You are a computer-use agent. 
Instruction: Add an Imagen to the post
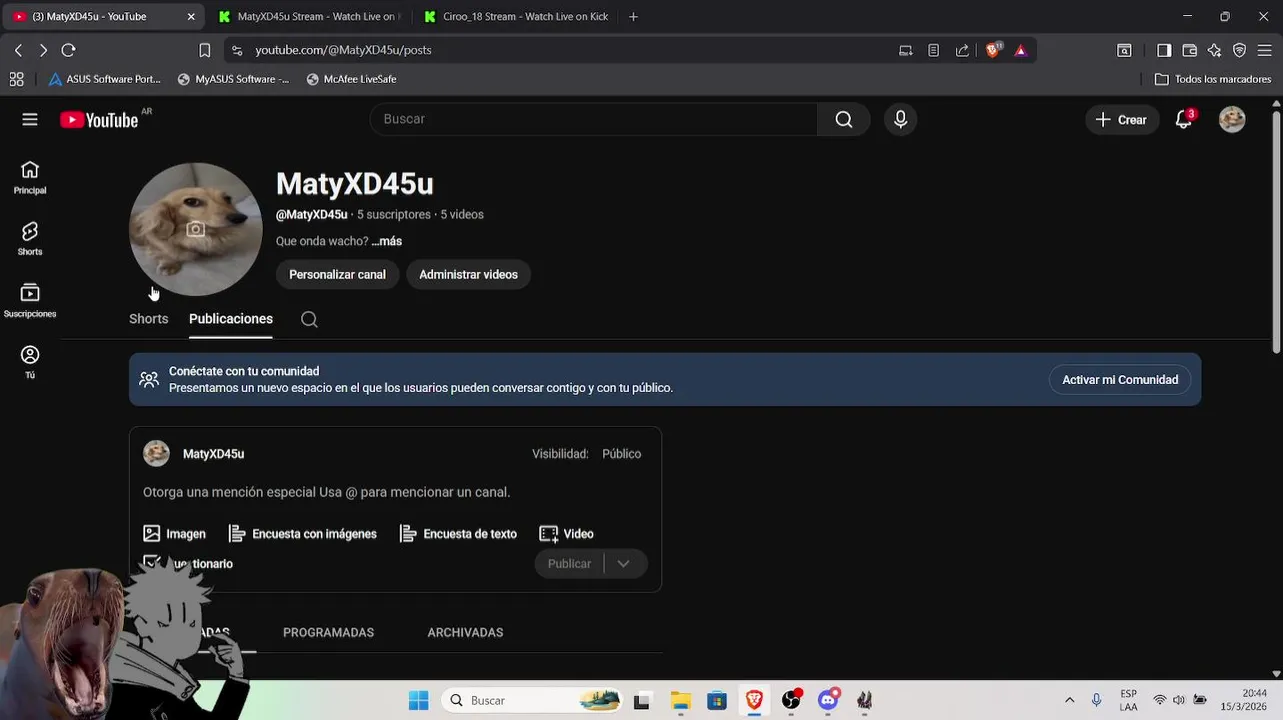(174, 534)
